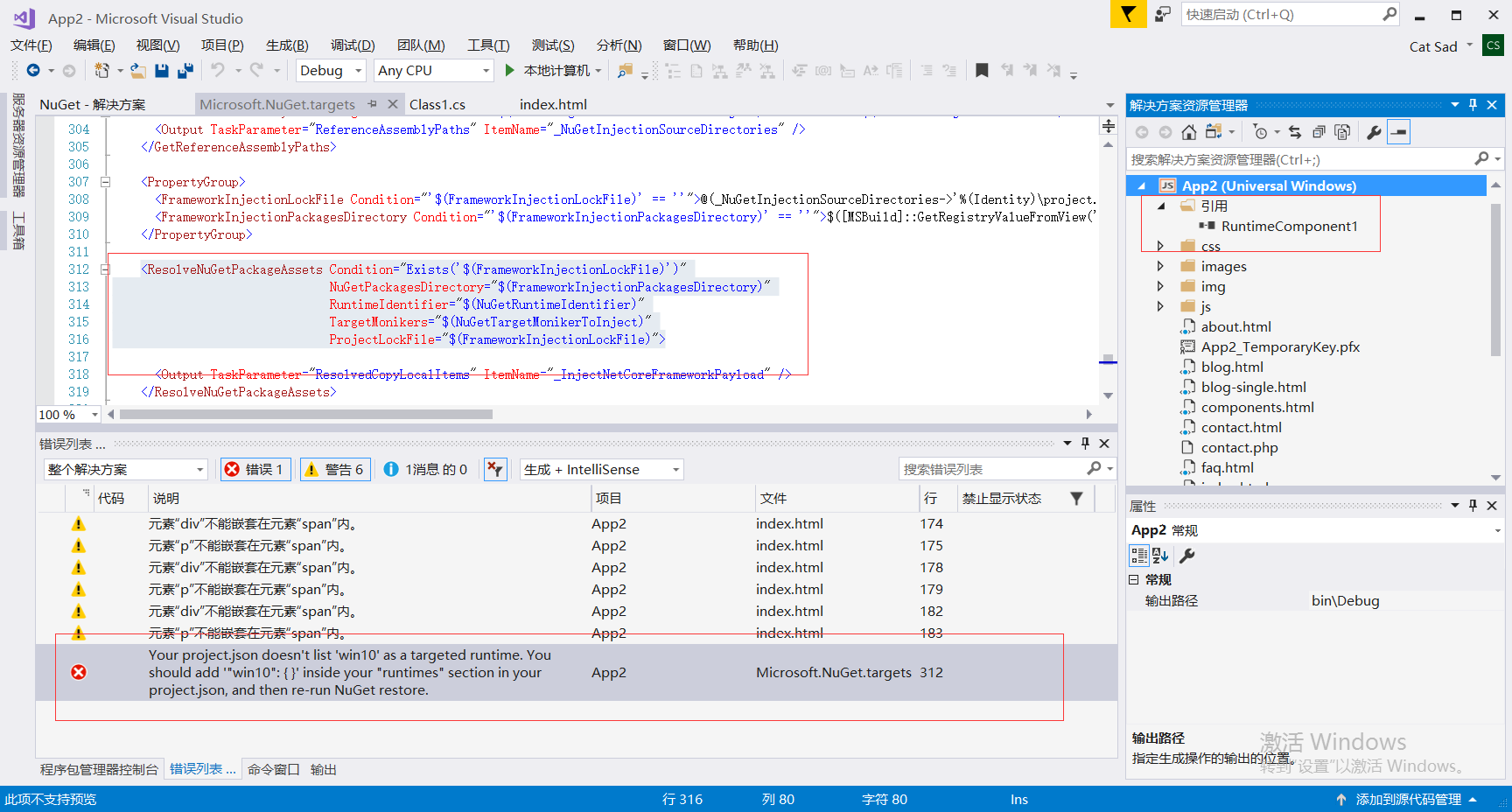
Task: Switch to the Class1.cs tab
Action: (x=437, y=104)
